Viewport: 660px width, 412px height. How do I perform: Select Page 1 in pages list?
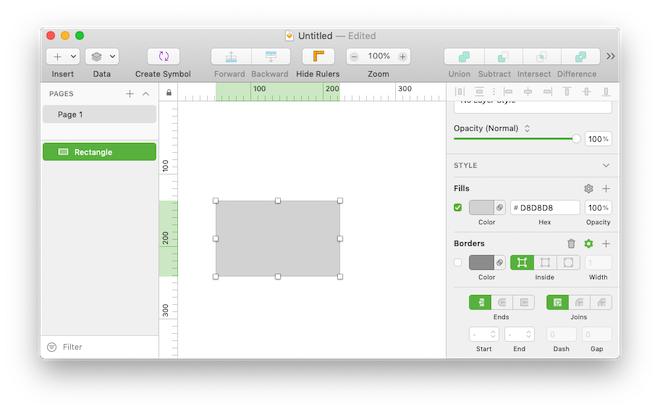[x=99, y=114]
